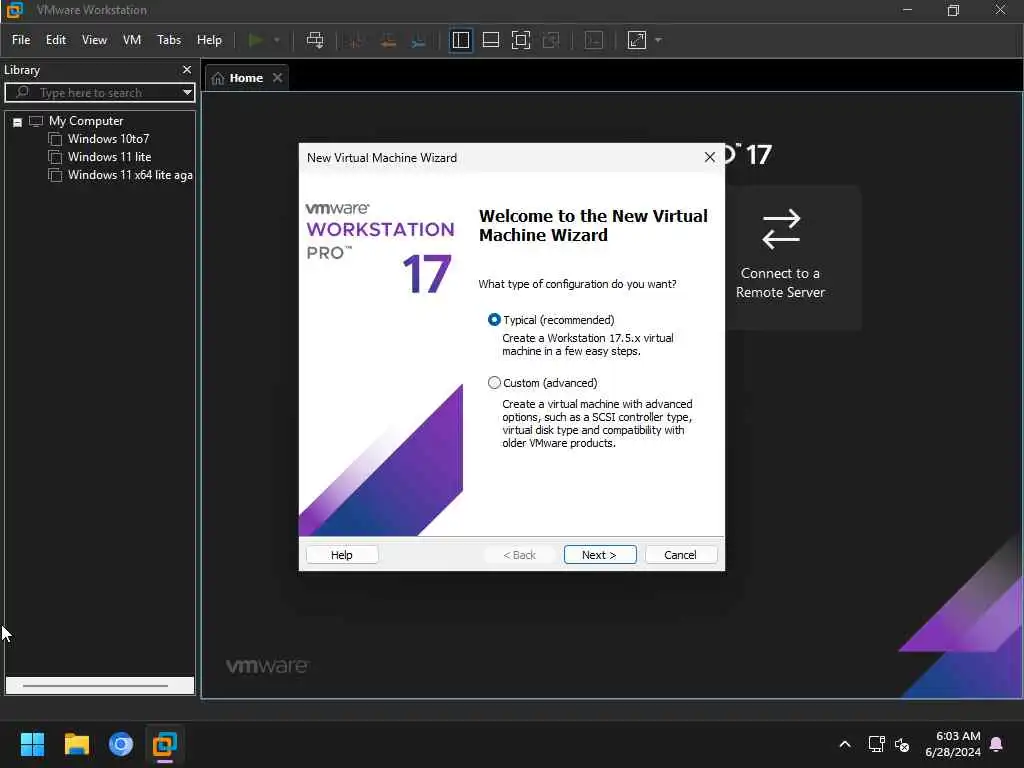Collapse the My Computer tree node
The image size is (1024, 768).
[18, 122]
